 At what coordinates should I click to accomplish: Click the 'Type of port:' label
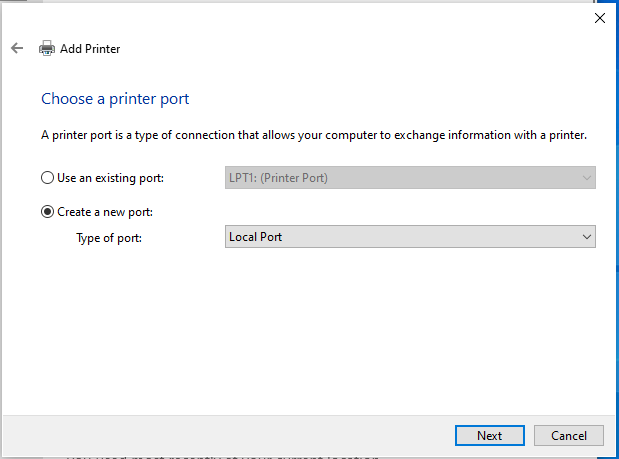(109, 238)
